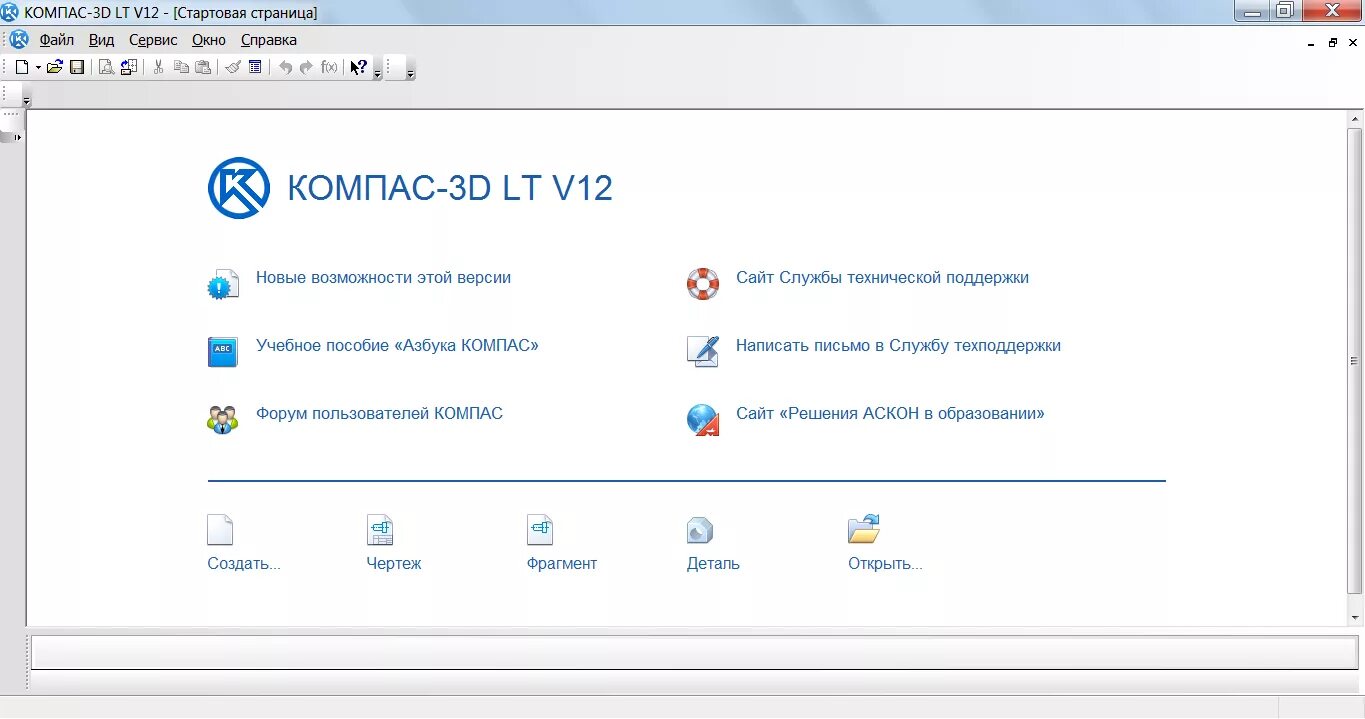
Task: Click the Создать blank page icon
Action: (x=220, y=530)
